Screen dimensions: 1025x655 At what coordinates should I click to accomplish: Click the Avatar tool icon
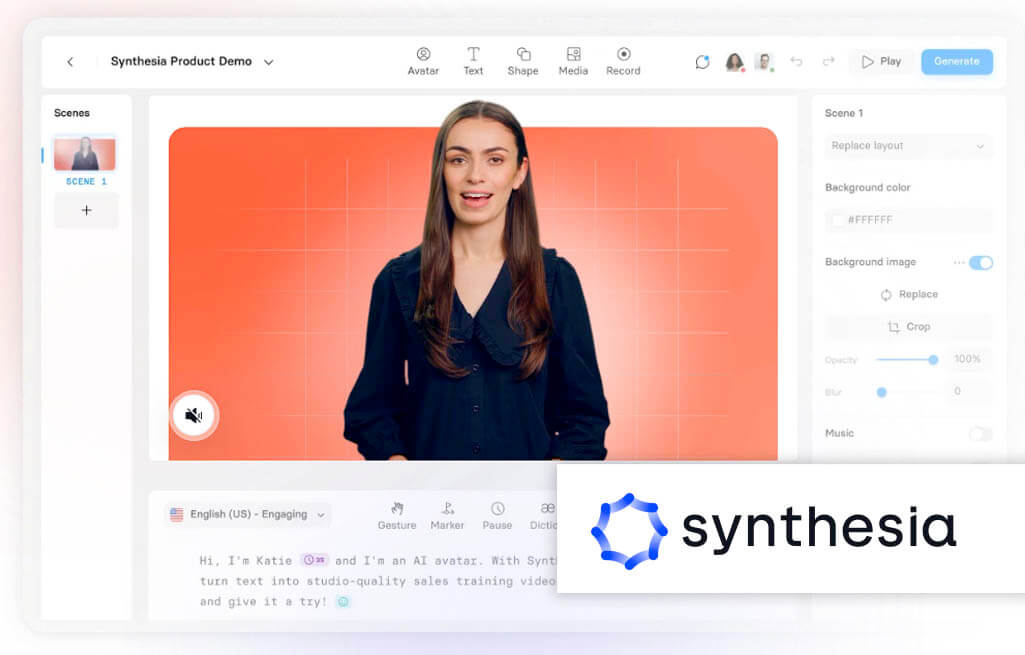click(x=423, y=55)
